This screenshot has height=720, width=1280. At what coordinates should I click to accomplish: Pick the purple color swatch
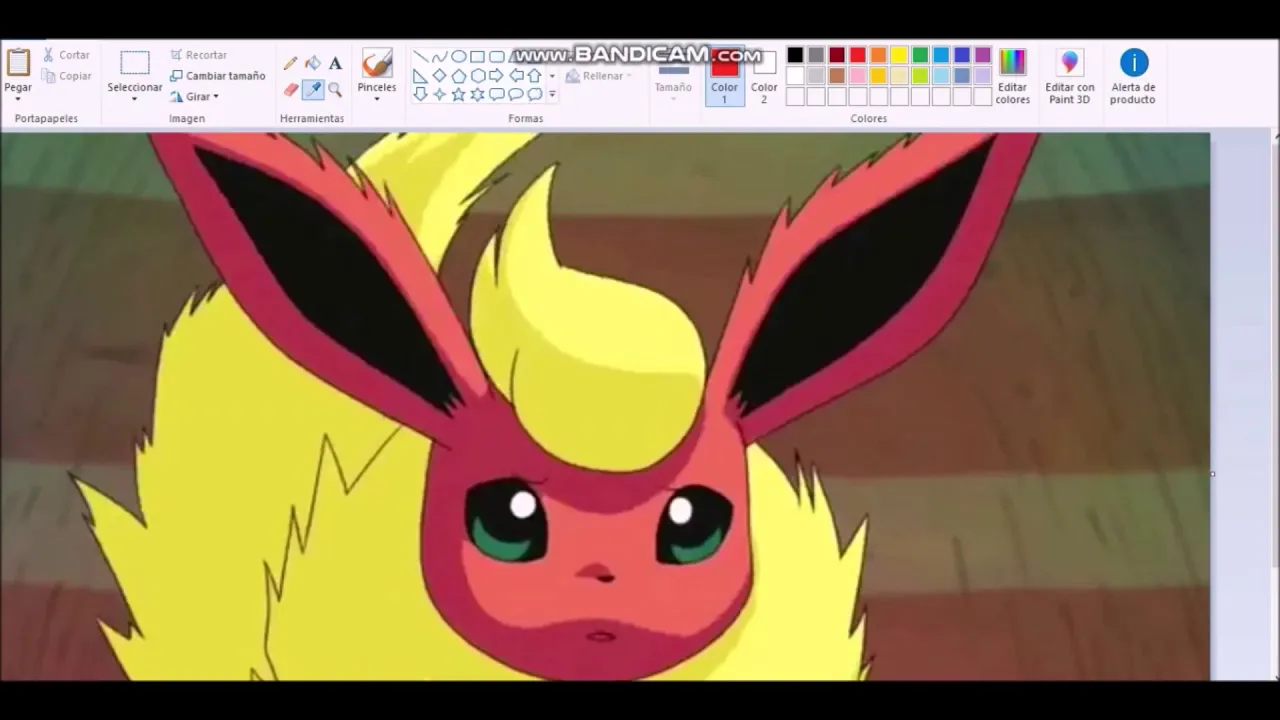pos(983,55)
